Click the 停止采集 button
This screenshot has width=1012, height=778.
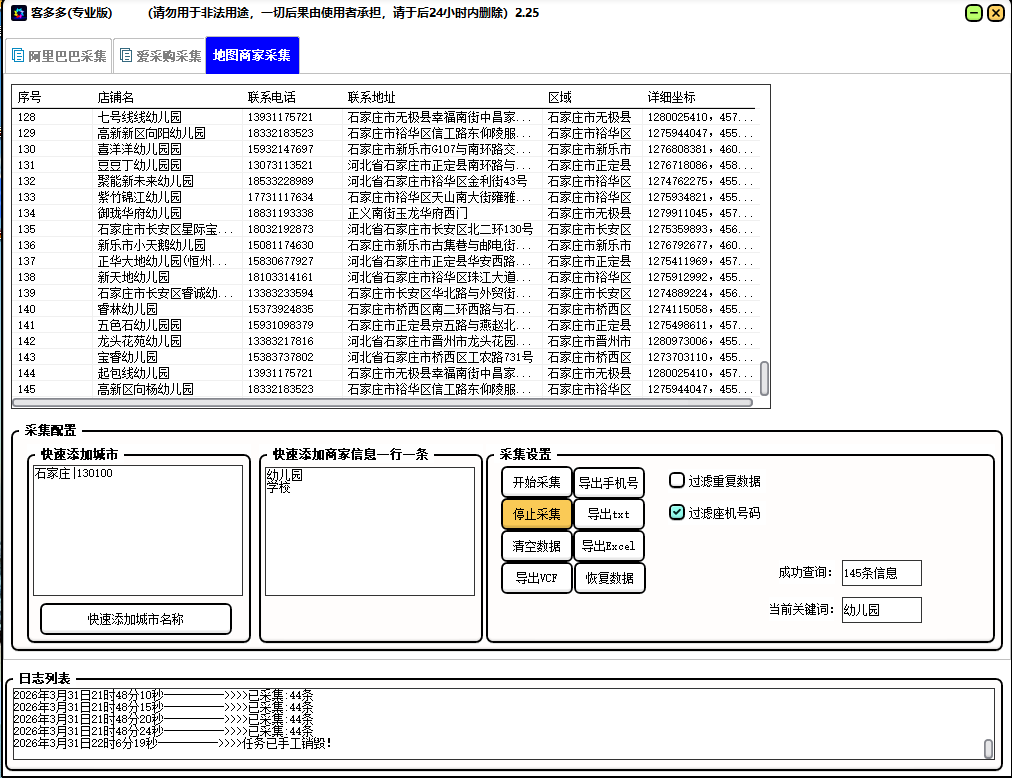[x=536, y=514]
